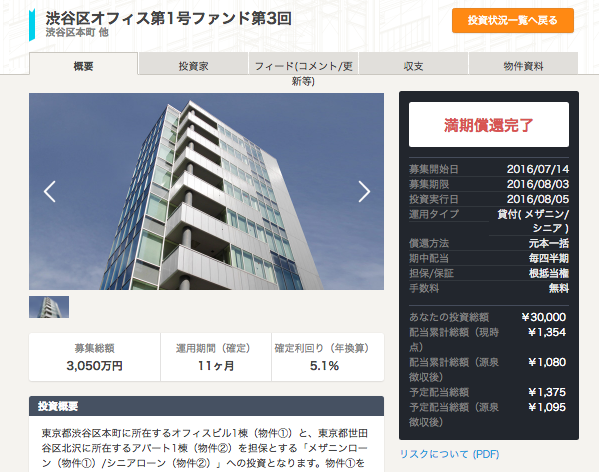Open the リスクについて (PDF) link
Viewport: 599px width, 472px height.
pyautogui.click(x=449, y=454)
